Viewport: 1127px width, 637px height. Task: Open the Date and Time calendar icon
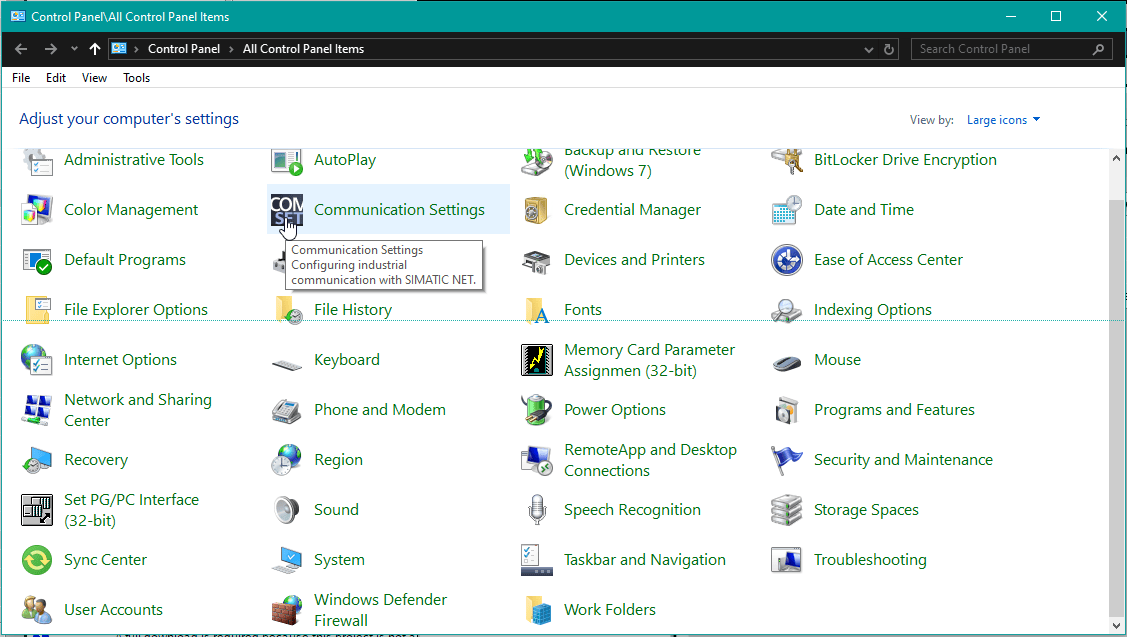pos(786,210)
